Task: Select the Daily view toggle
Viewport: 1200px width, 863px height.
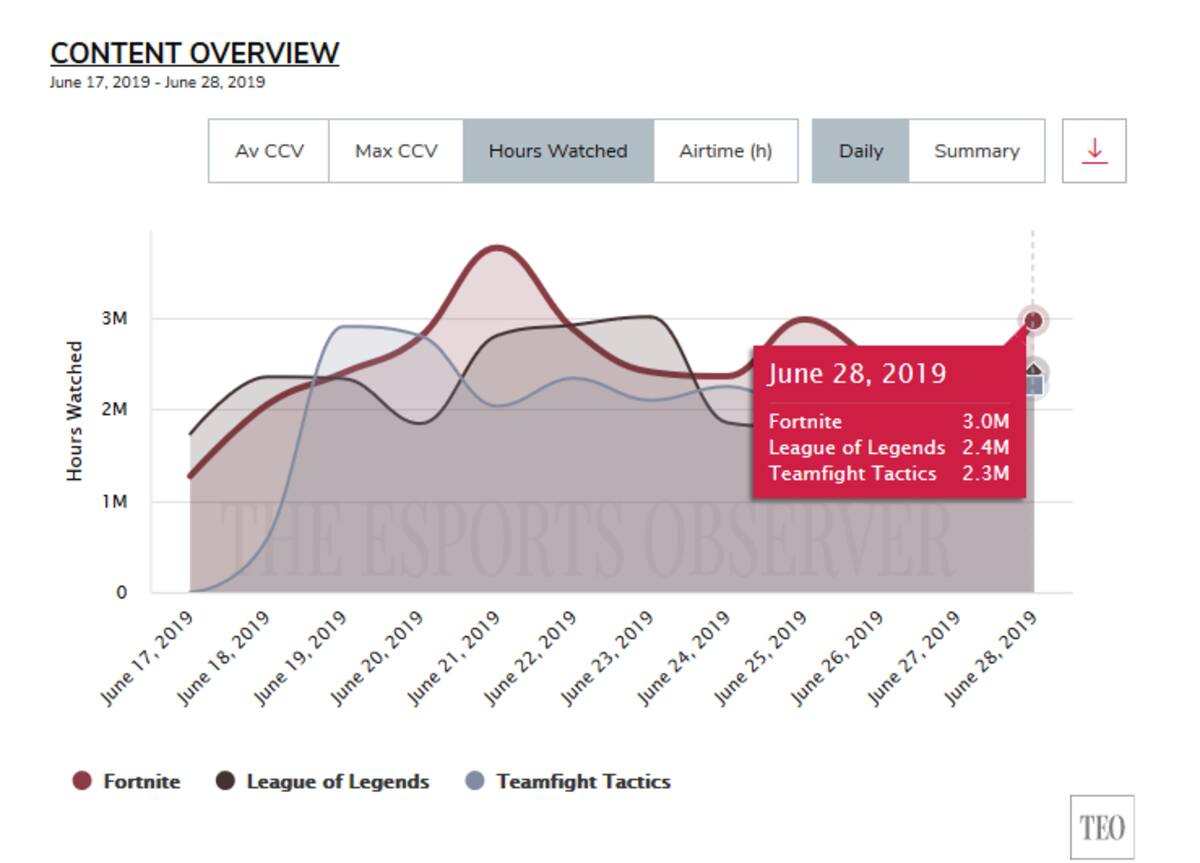Action: [860, 151]
